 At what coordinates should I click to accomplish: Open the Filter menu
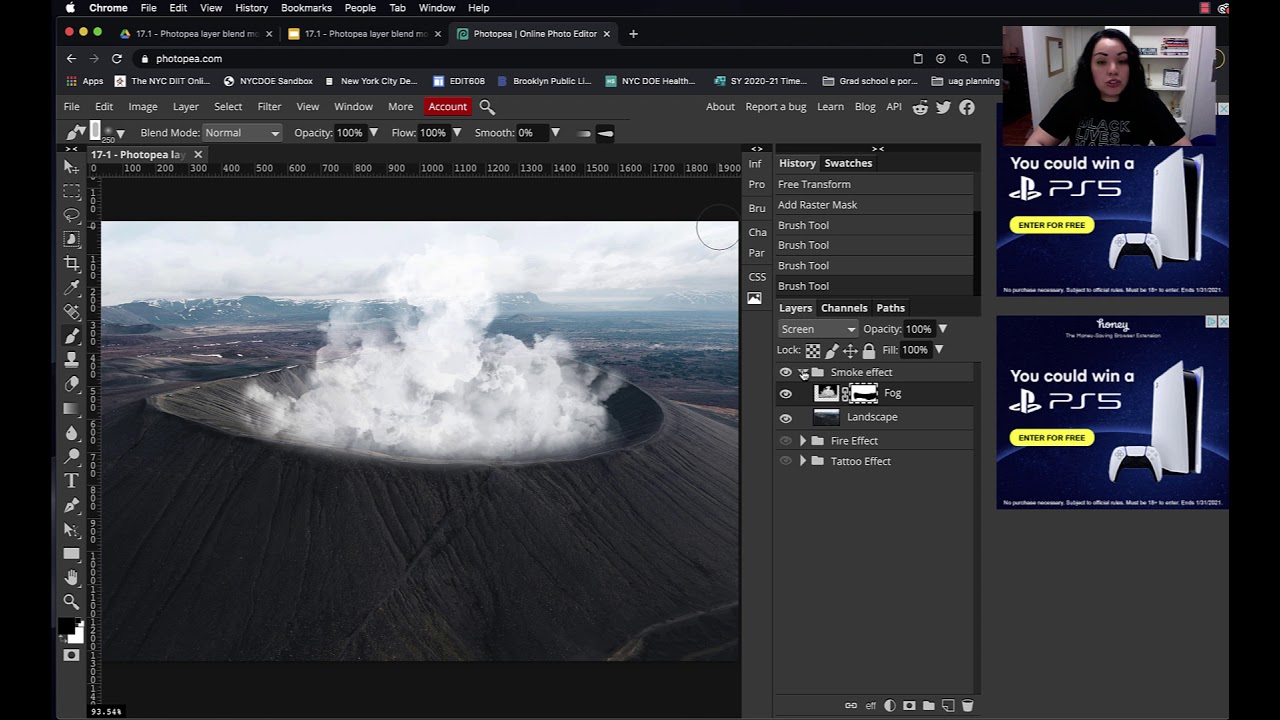269,107
